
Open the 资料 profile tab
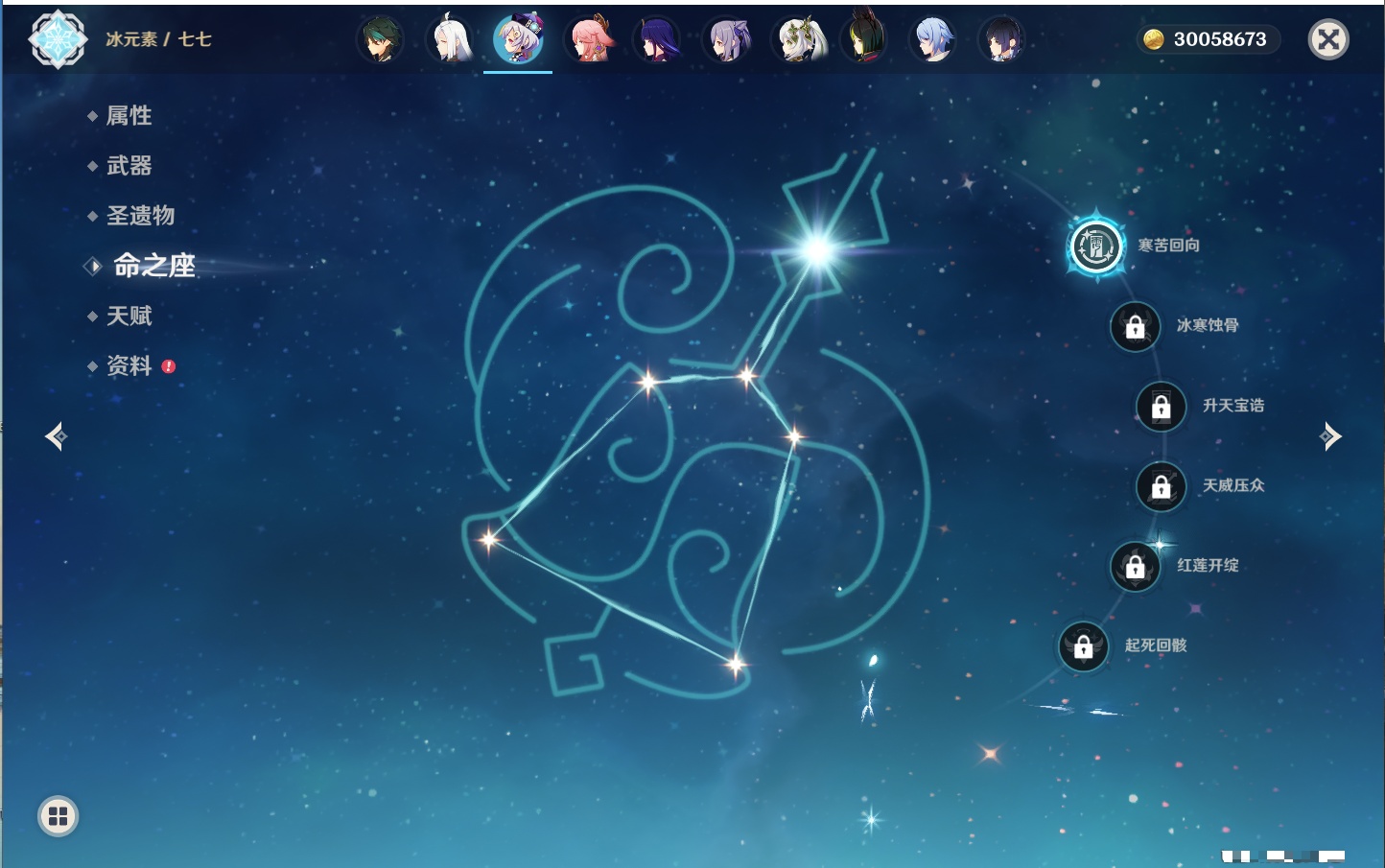(129, 365)
